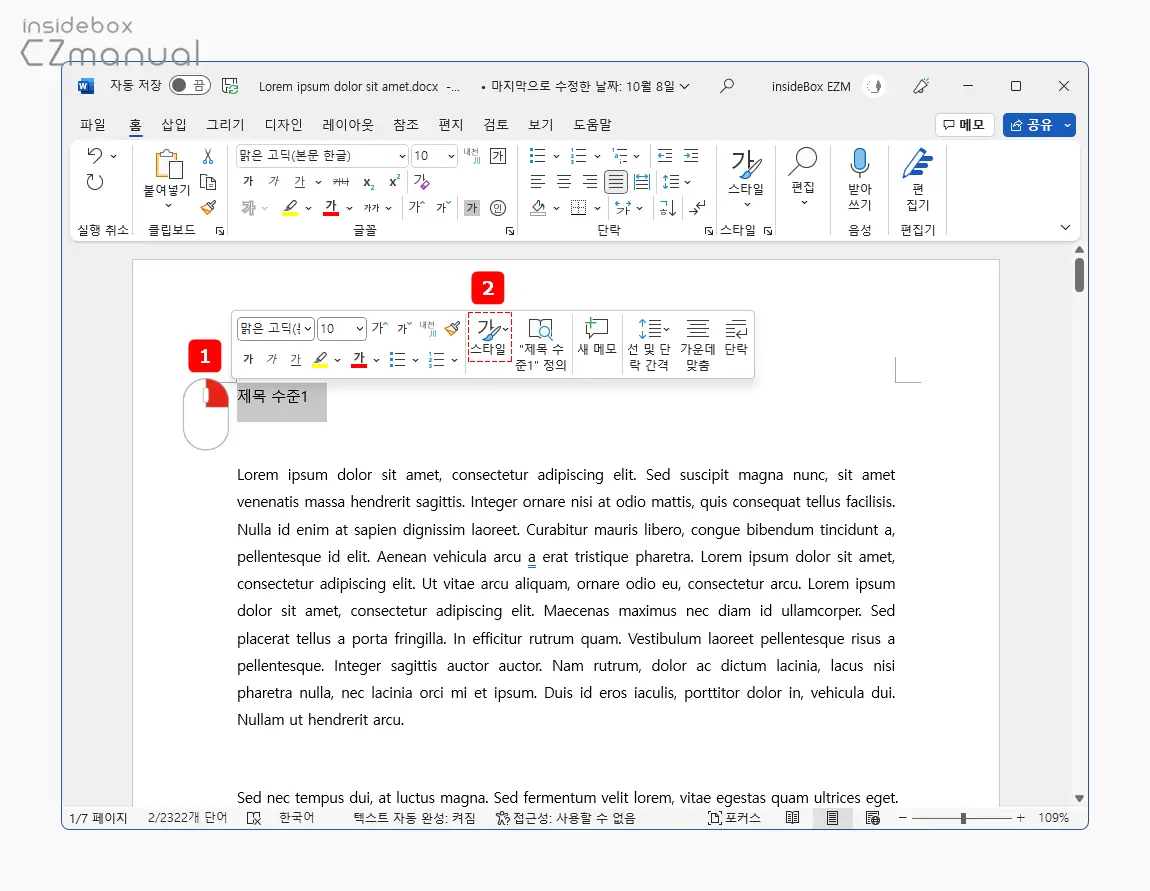Image resolution: width=1150 pixels, height=891 pixels.
Task: Expand the ribbon font size dropdown
Action: [x=451, y=156]
